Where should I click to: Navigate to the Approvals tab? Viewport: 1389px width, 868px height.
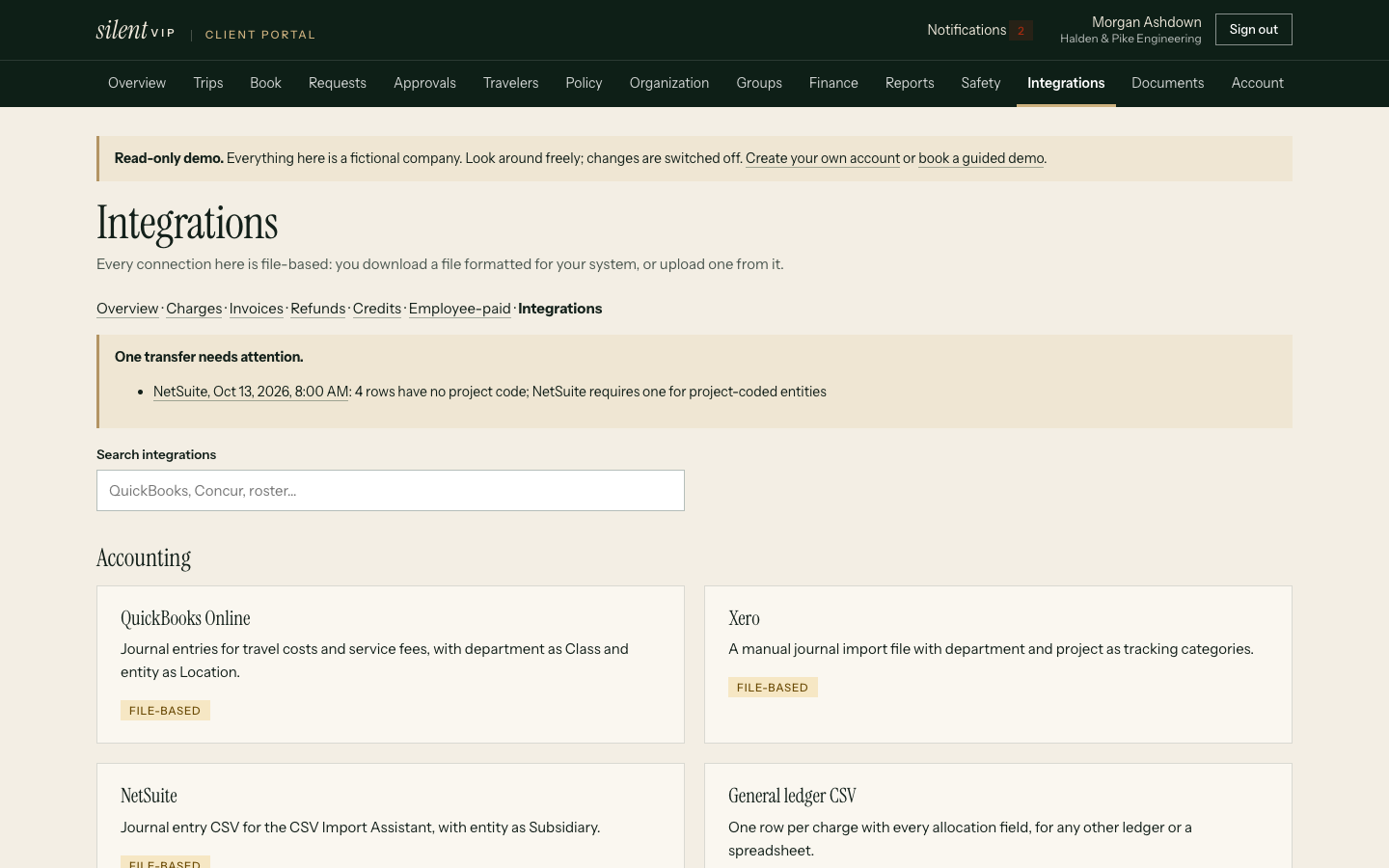point(424,83)
